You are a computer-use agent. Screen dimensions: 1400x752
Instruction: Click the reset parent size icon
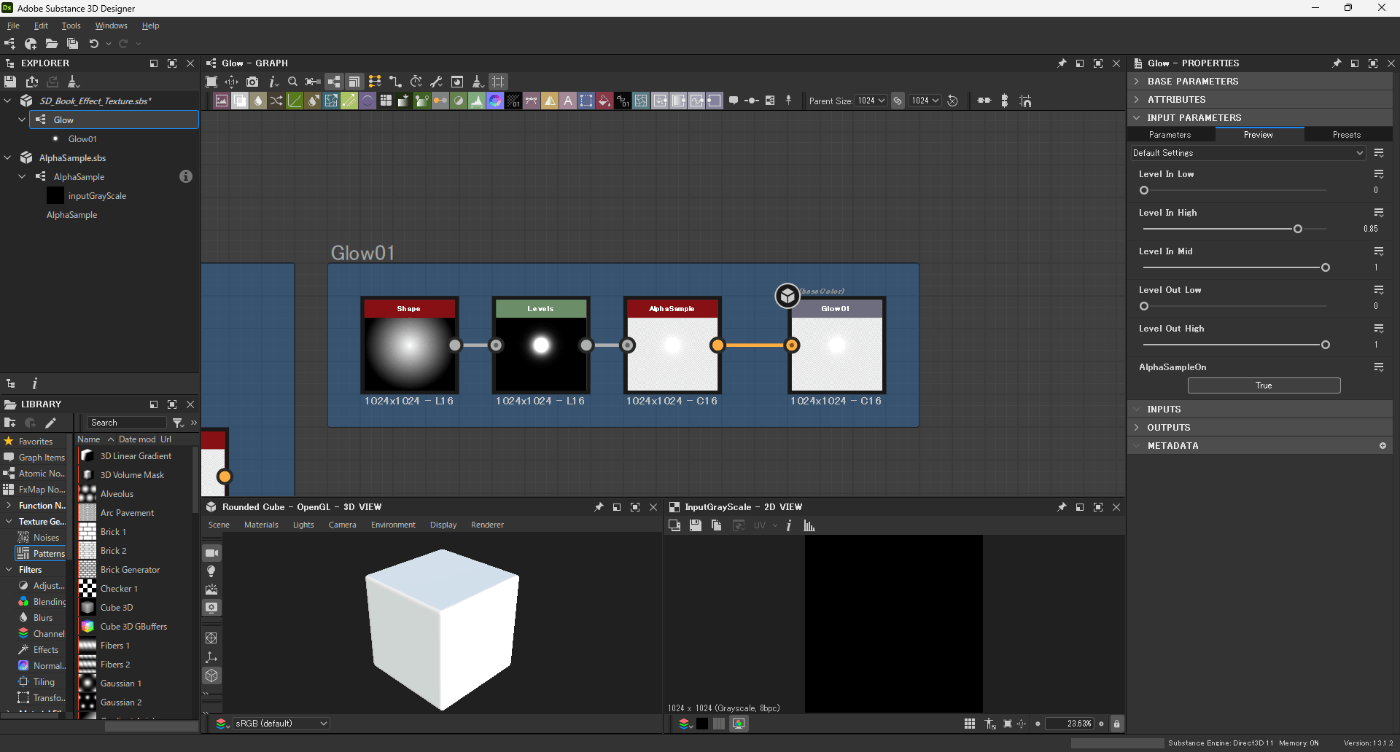point(952,101)
